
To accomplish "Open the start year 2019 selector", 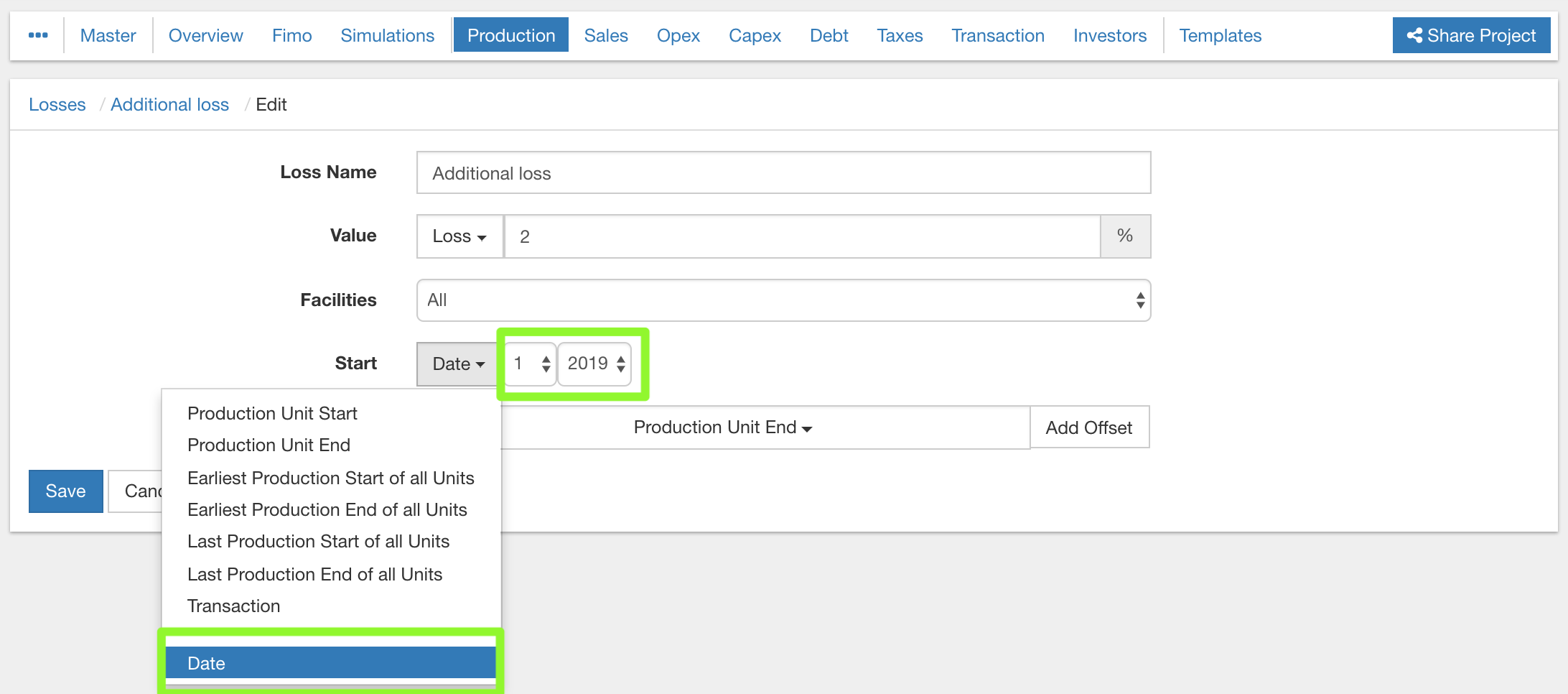I will pyautogui.click(x=595, y=364).
